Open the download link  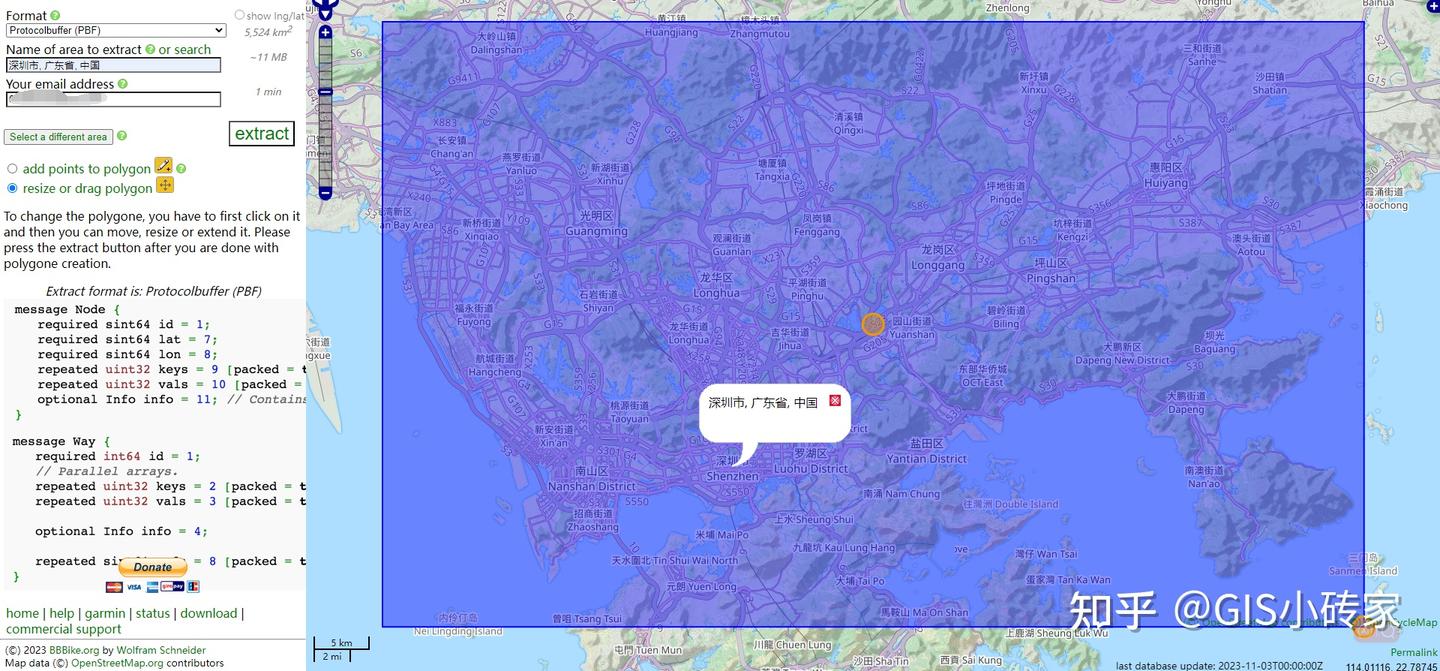(x=209, y=613)
